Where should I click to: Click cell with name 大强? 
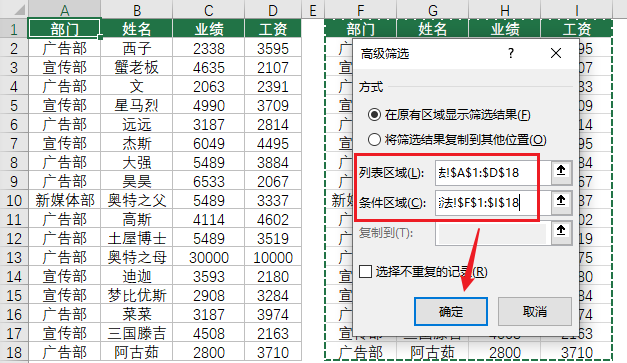pos(137,162)
